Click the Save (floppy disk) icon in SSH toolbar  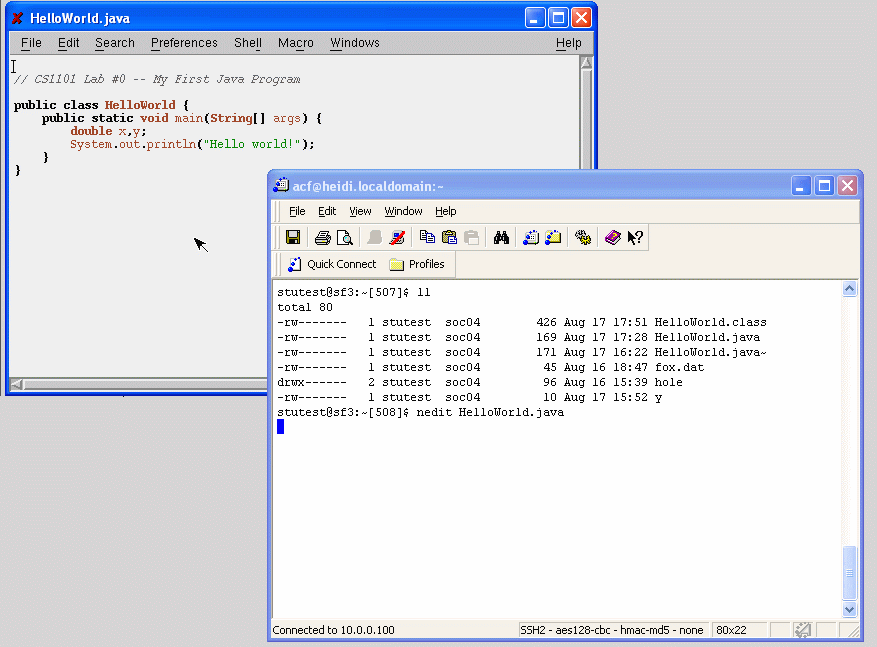pyautogui.click(x=293, y=237)
